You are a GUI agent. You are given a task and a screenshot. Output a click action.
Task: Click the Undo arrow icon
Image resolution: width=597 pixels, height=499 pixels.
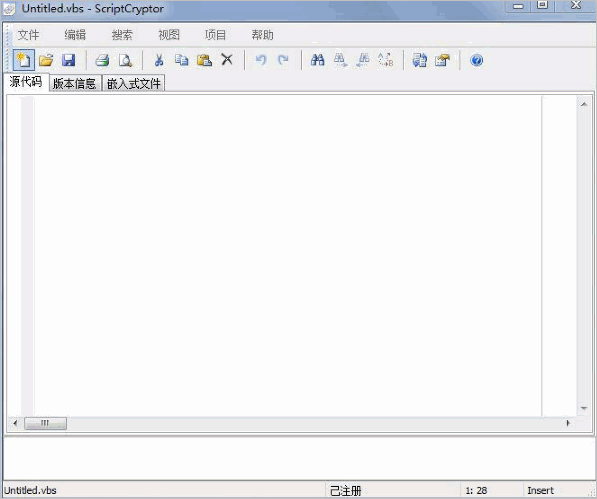(261, 60)
